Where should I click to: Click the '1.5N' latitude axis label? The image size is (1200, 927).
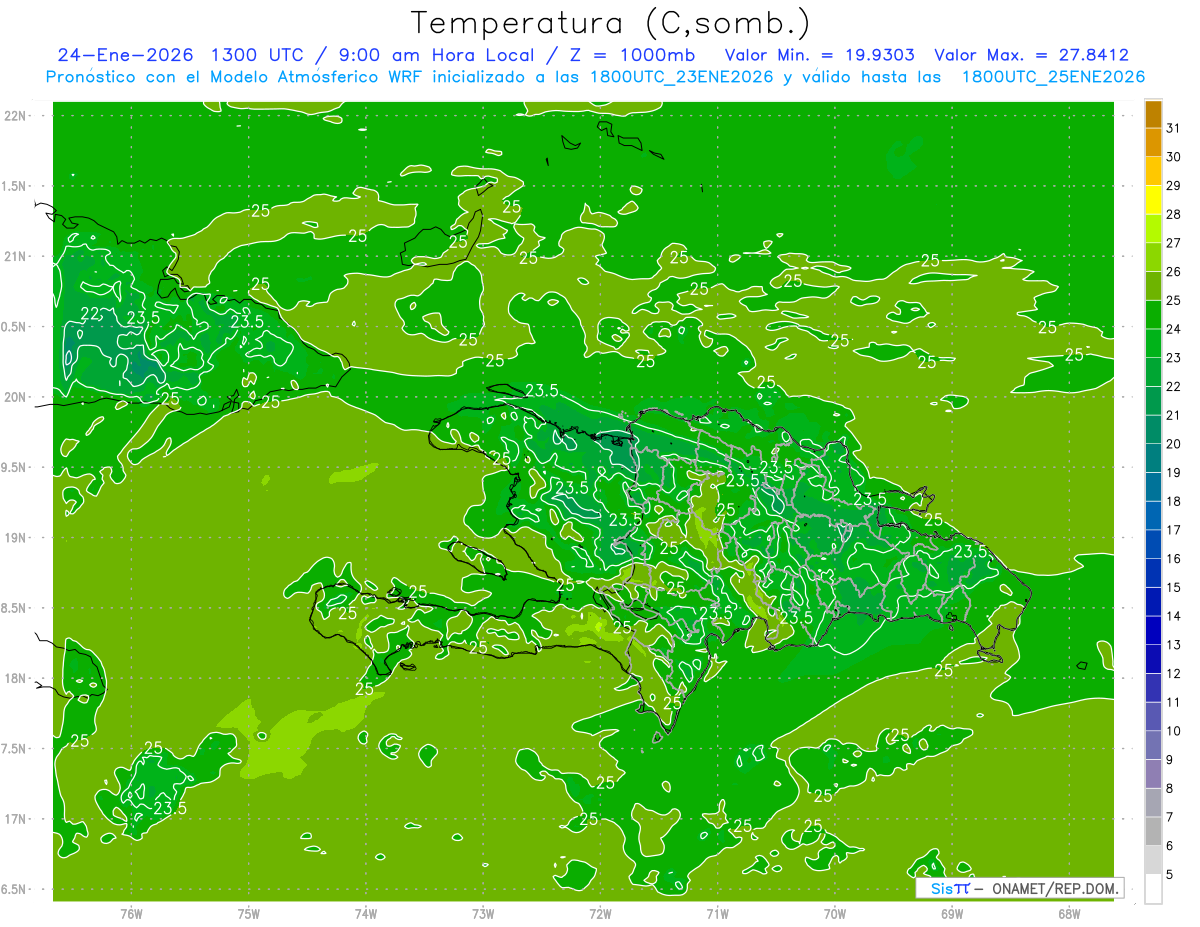16,186
